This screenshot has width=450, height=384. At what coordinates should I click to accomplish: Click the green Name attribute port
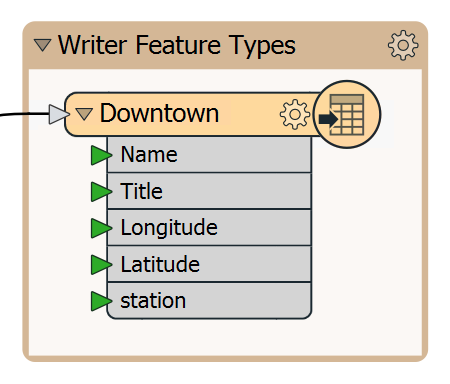[x=101, y=155]
